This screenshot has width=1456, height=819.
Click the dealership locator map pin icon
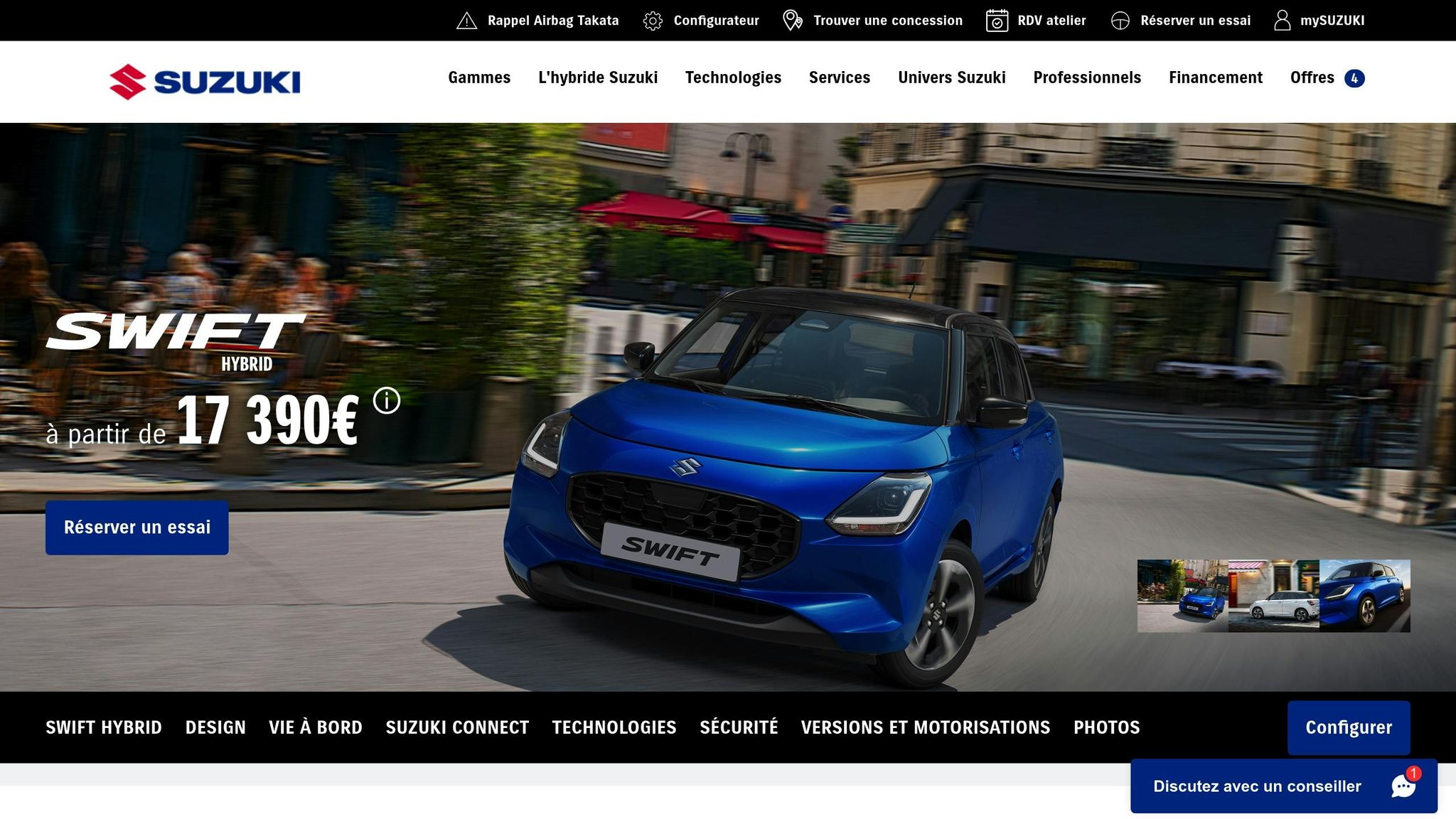tap(791, 20)
